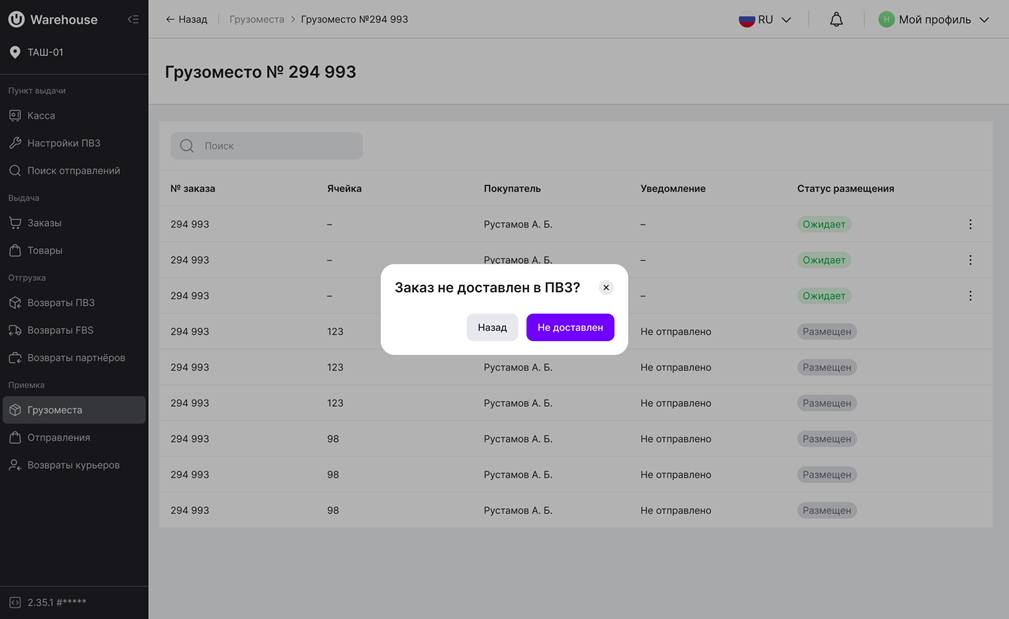Click the Warehouse logo icon
This screenshot has height=619, width=1009.
point(16,19)
